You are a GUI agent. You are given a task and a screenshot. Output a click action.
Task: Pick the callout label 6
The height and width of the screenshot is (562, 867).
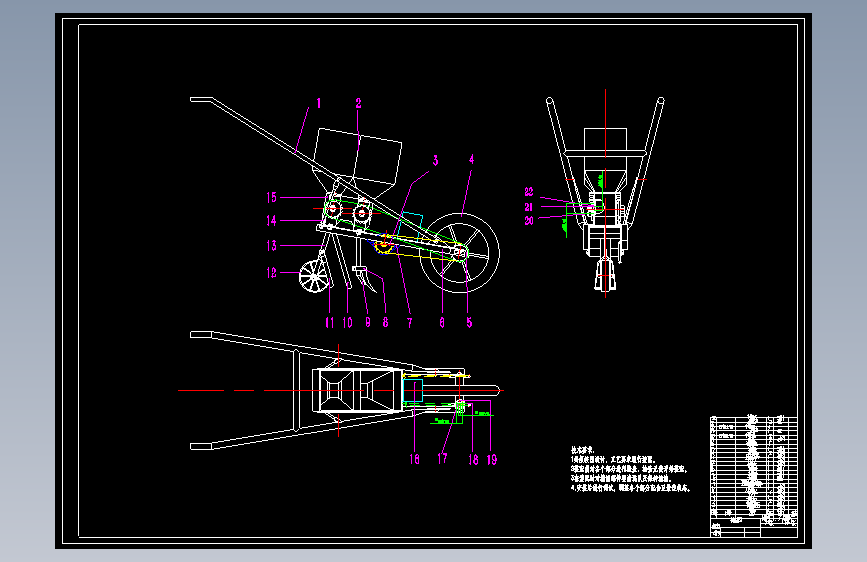click(x=442, y=322)
